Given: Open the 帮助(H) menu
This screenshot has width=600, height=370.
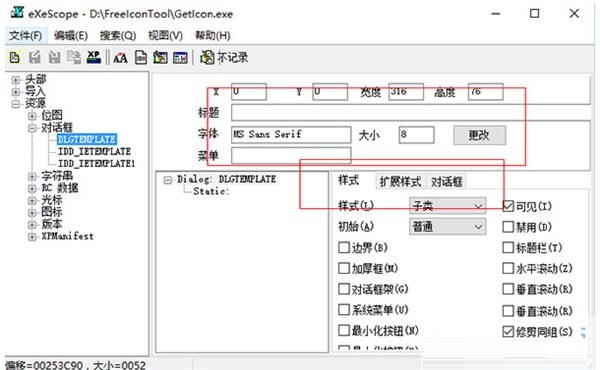Looking at the screenshot, I should pyautogui.click(x=213, y=36).
